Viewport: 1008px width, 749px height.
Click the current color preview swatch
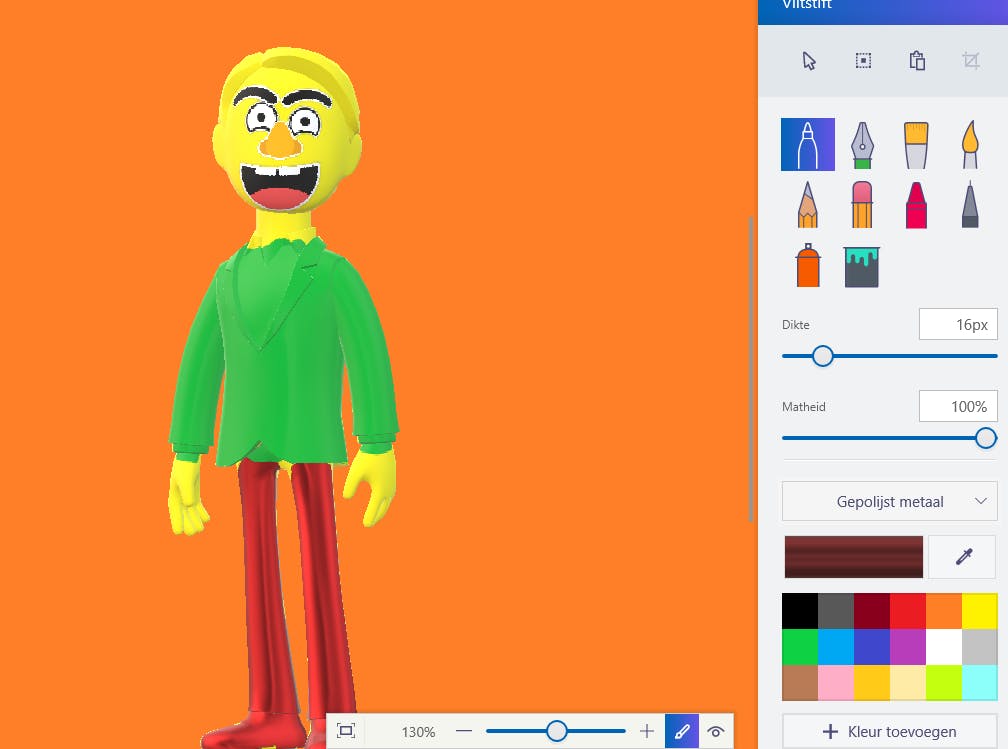coord(853,557)
